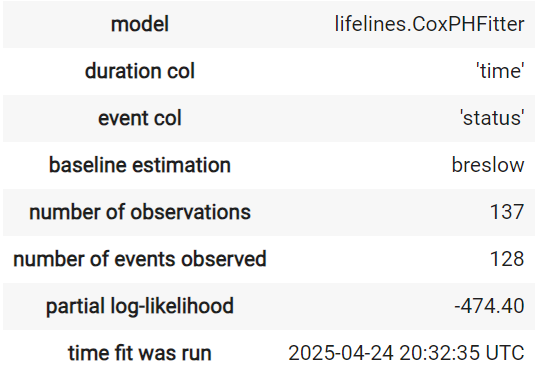This screenshot has height=377, width=538.
Task: Click the 'number of observations' label
Action: (x=140, y=212)
